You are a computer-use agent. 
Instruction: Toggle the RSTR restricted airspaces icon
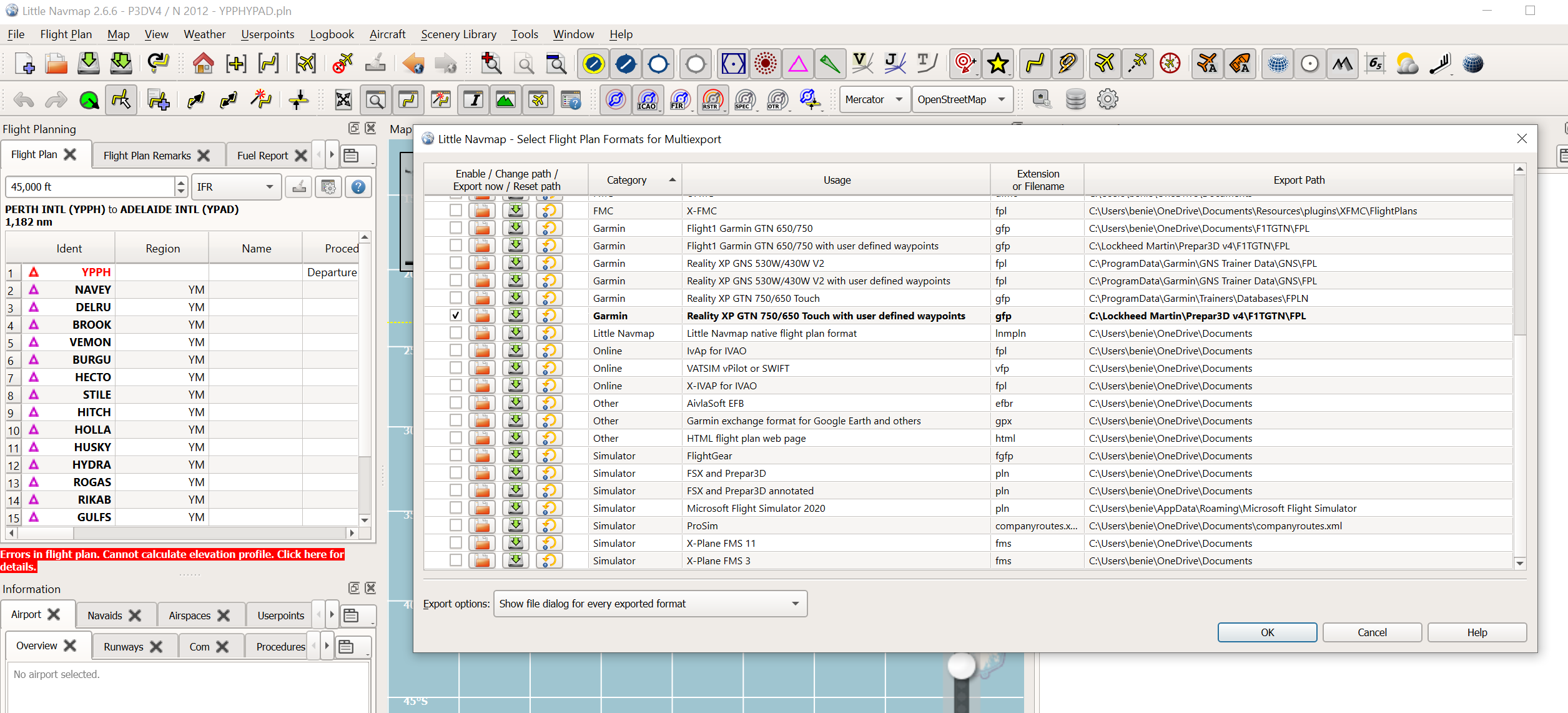712,100
